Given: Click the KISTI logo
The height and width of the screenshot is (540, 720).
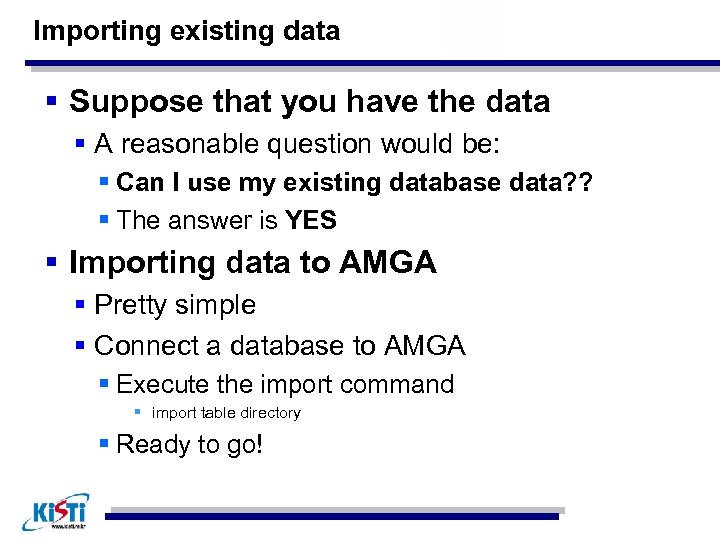Looking at the screenshot, I should click(x=55, y=510).
